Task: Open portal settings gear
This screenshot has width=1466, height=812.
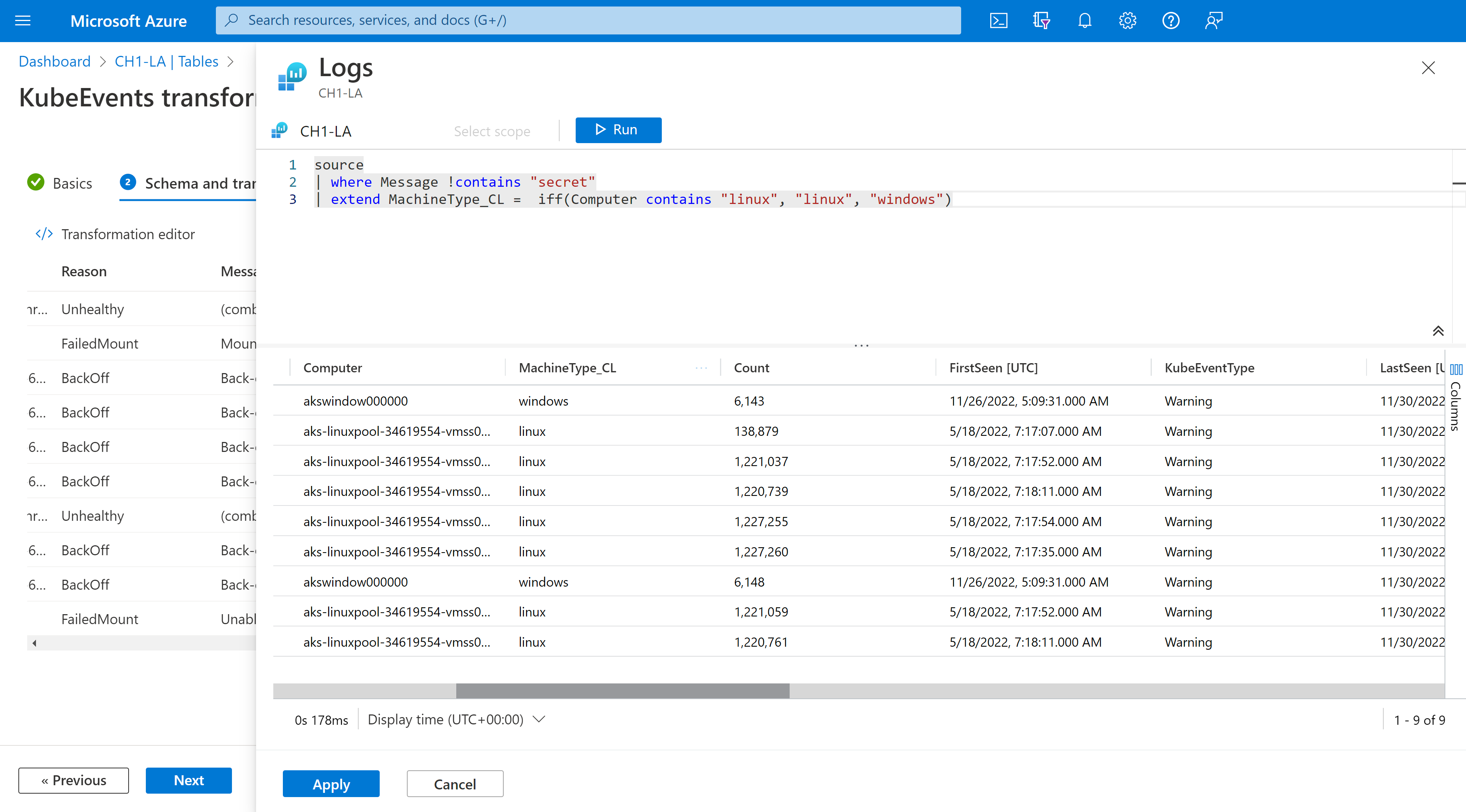Action: pos(1127,21)
